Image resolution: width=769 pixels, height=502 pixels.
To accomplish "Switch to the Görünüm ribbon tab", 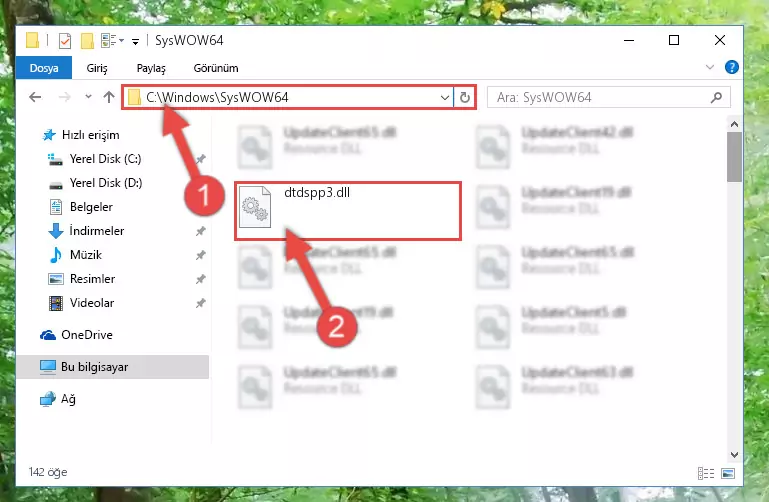I will (216, 68).
